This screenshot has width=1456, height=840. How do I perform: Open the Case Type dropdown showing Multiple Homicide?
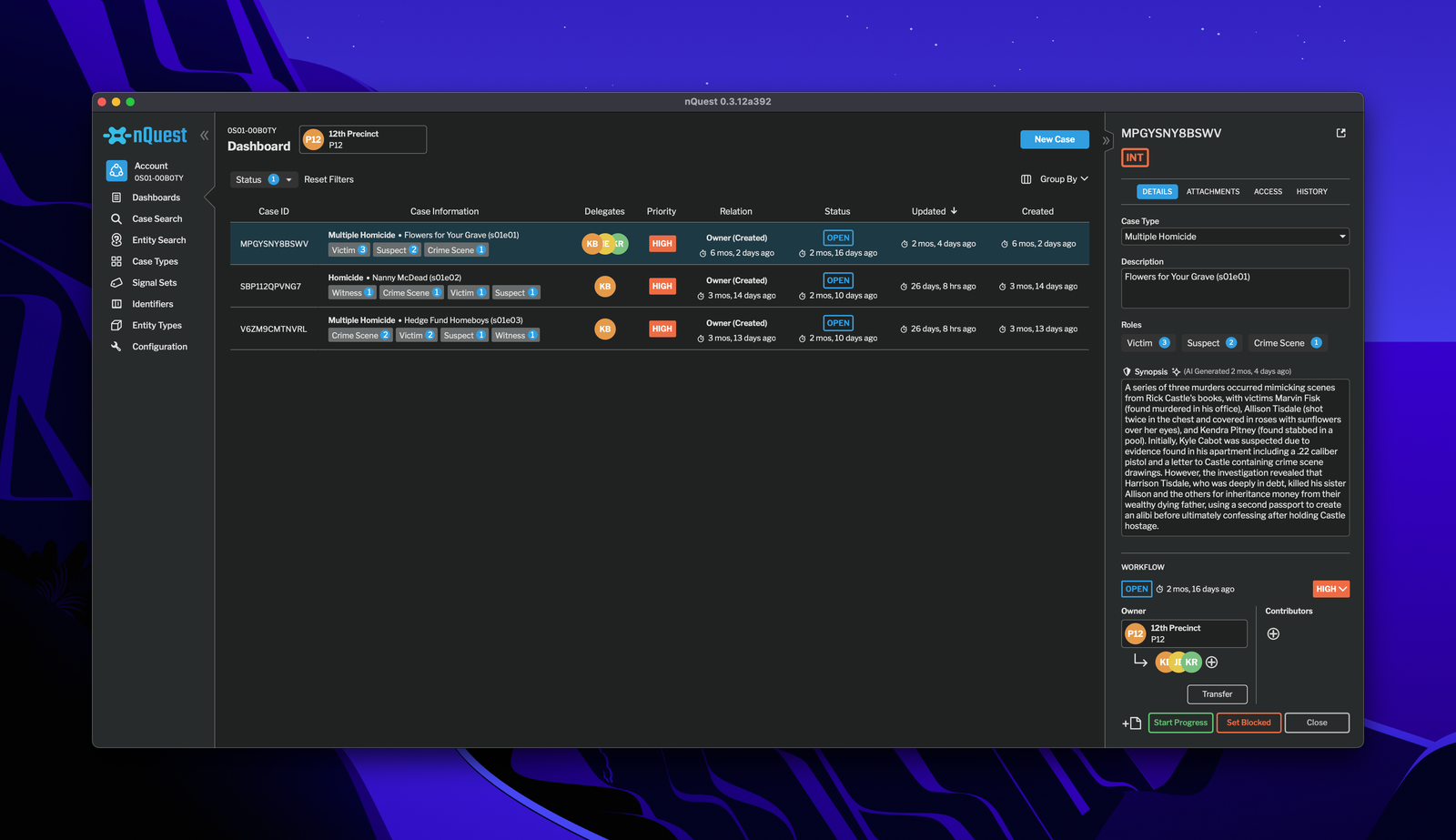[1235, 237]
